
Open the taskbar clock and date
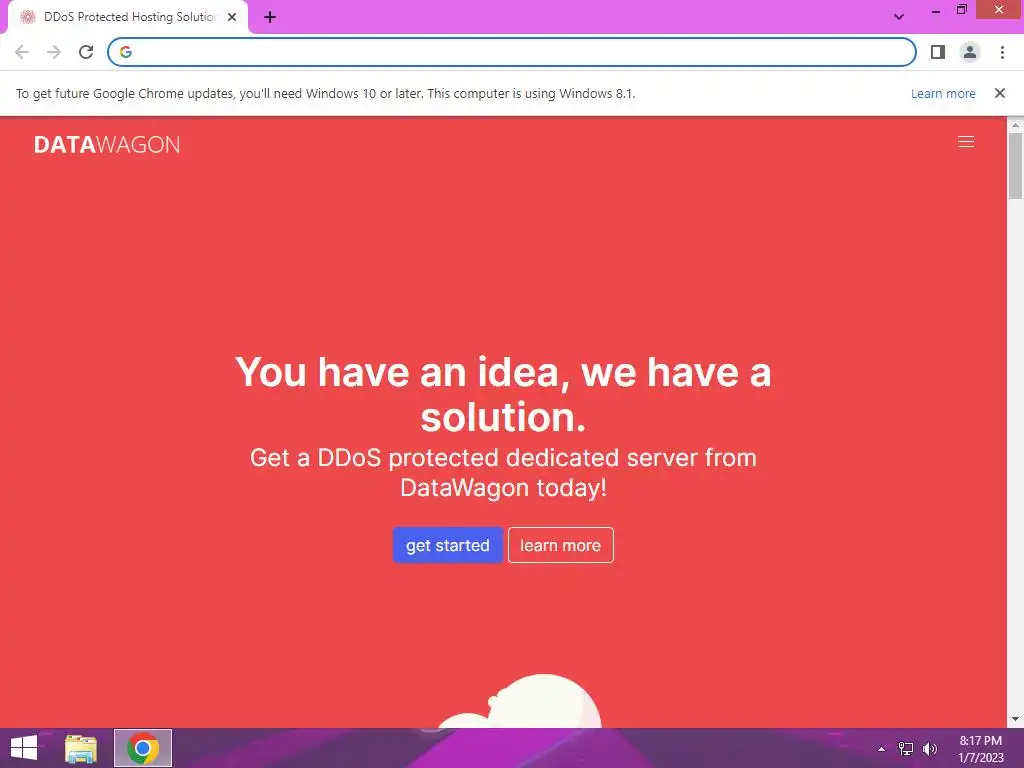pyautogui.click(x=980, y=749)
